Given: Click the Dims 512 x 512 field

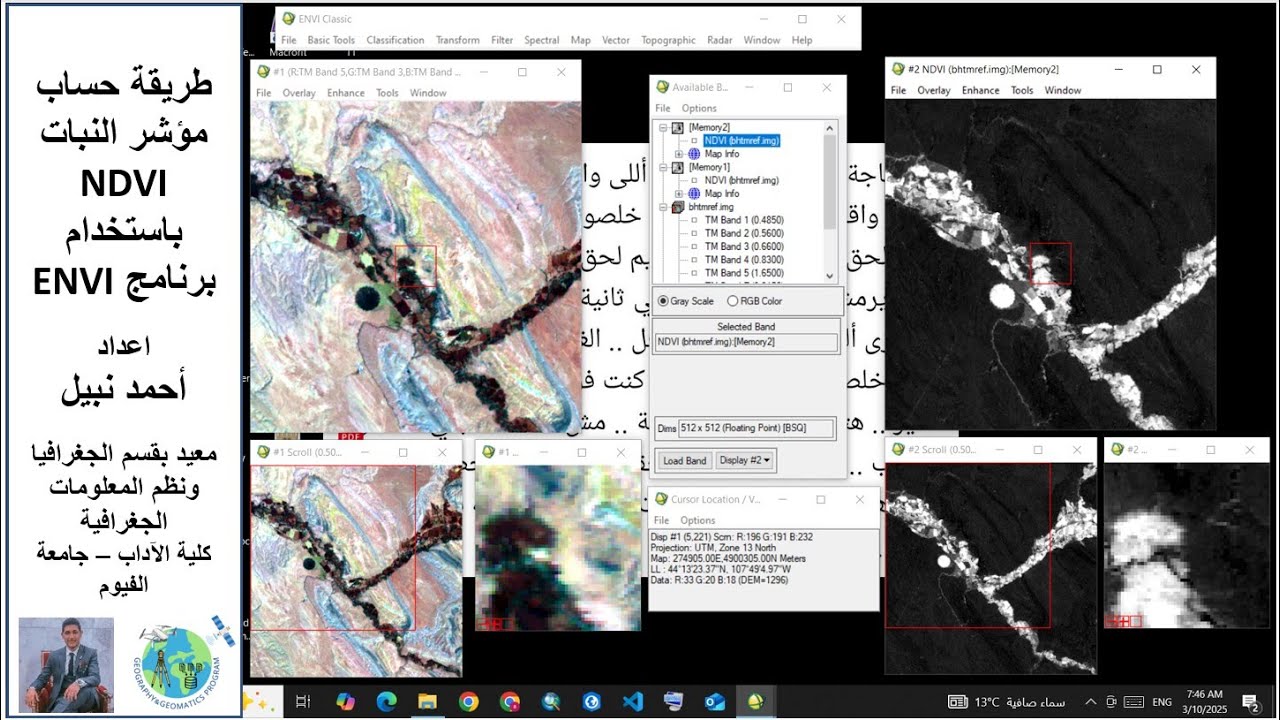Looking at the screenshot, I should (756, 428).
